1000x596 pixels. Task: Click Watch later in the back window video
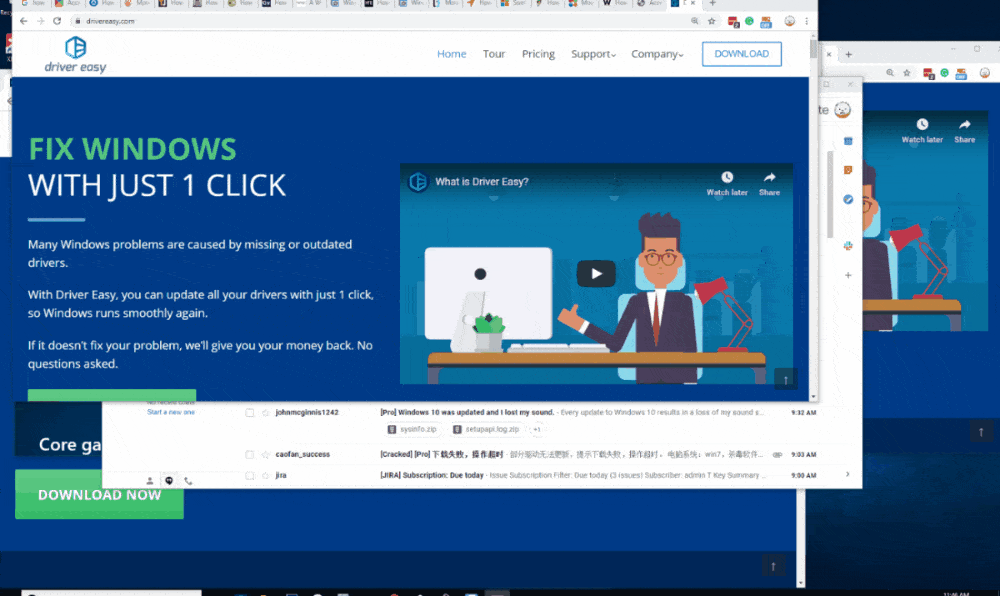[922, 131]
